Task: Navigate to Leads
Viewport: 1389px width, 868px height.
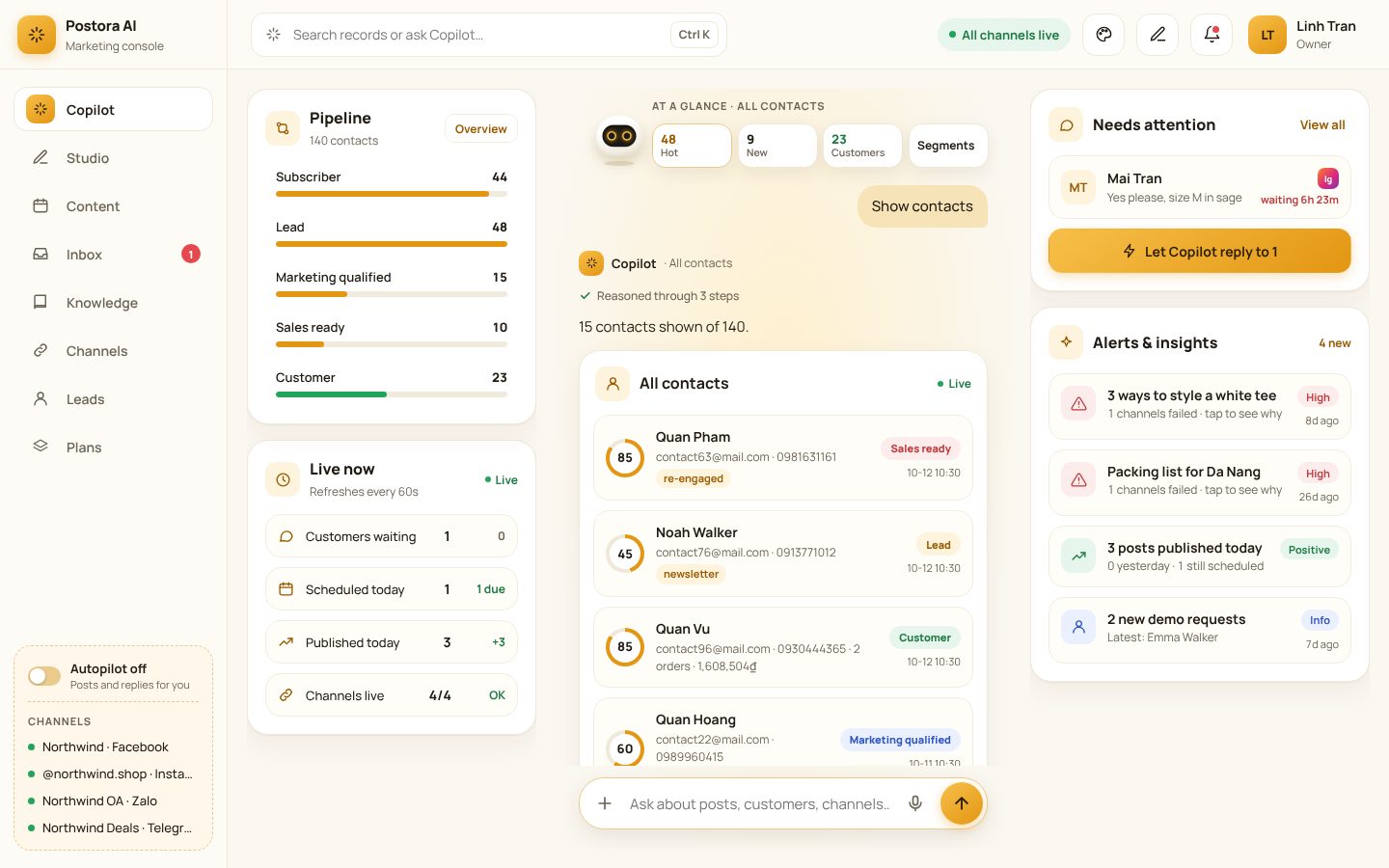Action: (113, 399)
